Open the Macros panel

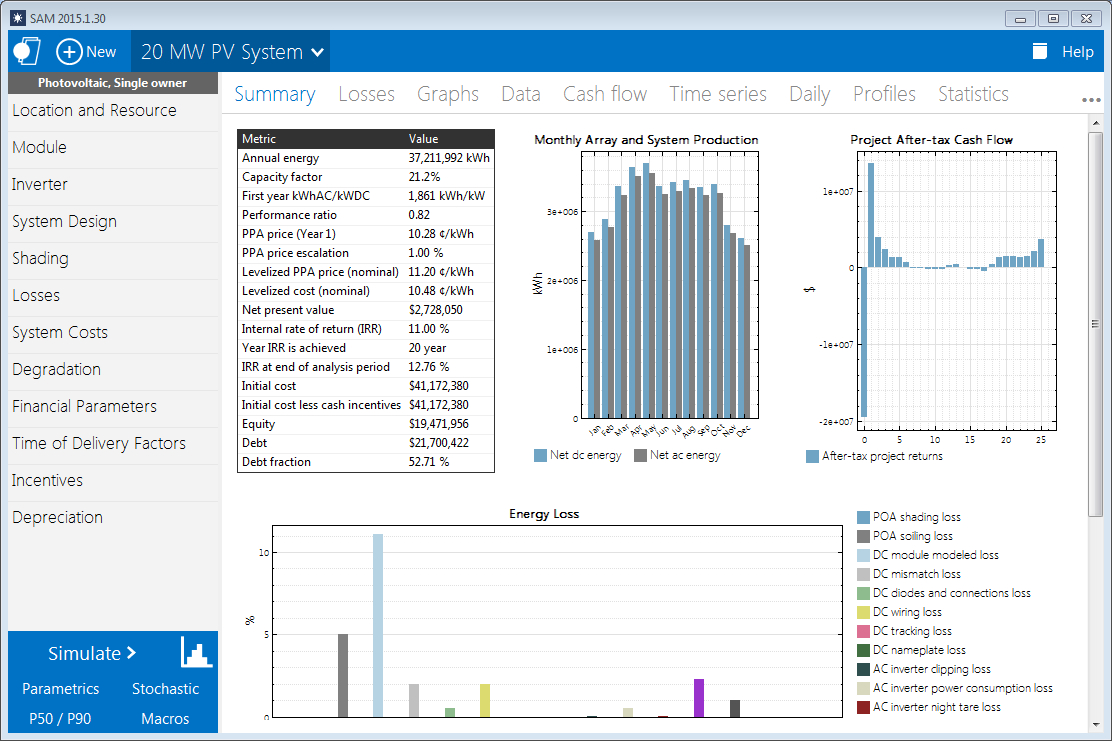[x=164, y=718]
